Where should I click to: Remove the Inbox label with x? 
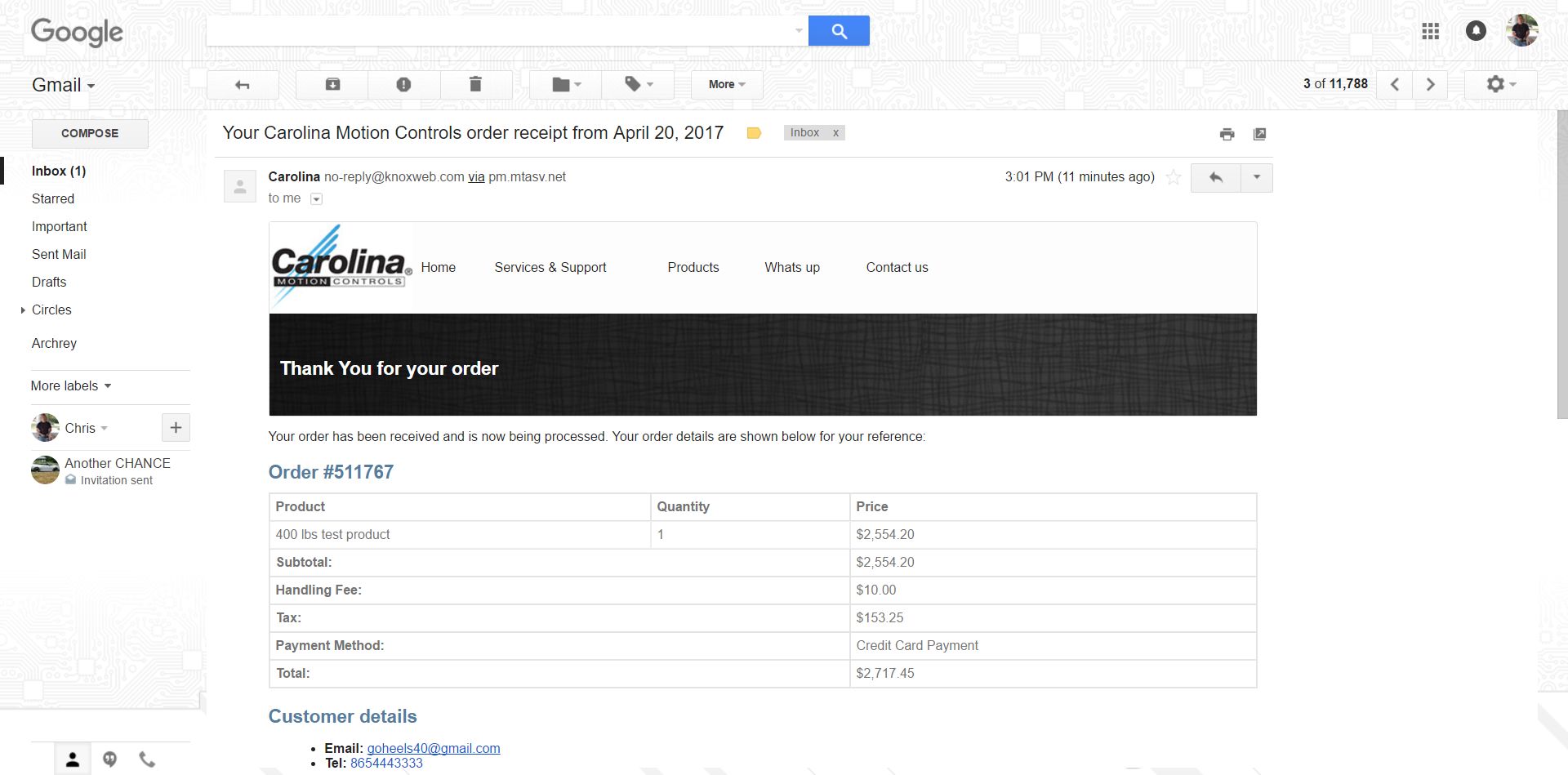click(x=835, y=133)
